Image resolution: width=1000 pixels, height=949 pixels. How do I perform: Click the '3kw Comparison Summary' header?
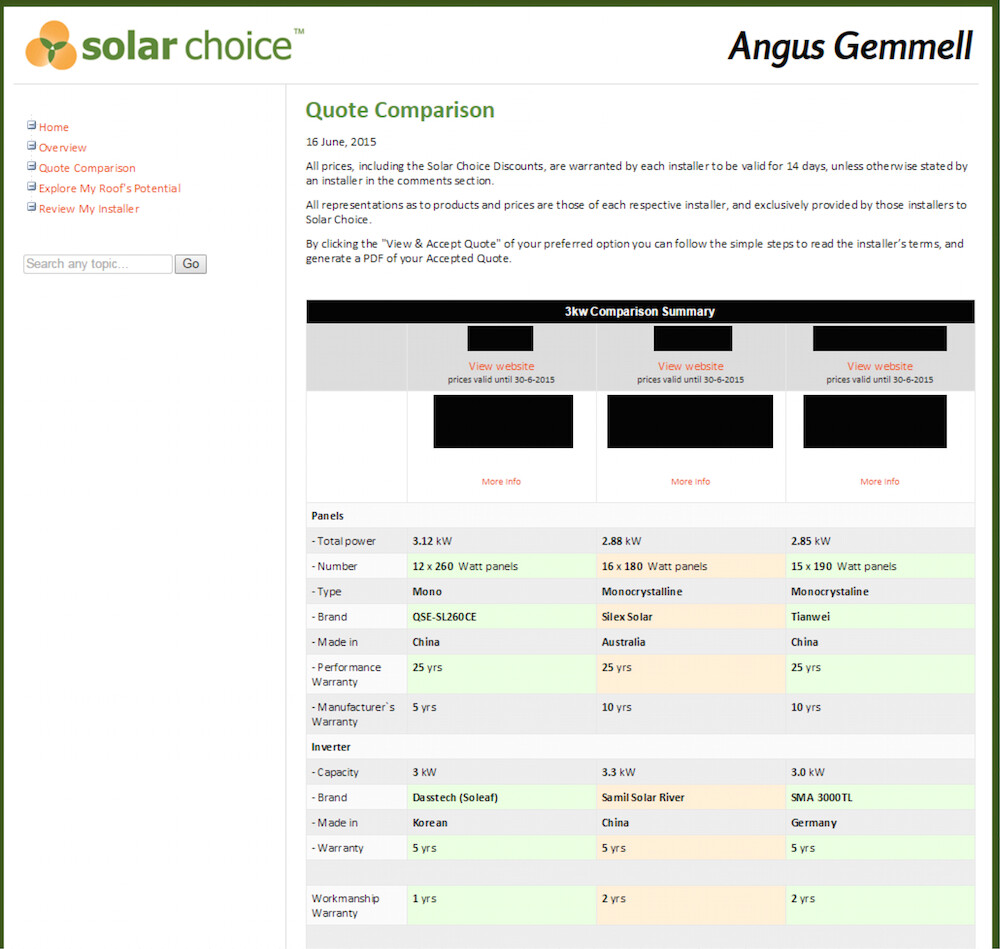(x=640, y=311)
